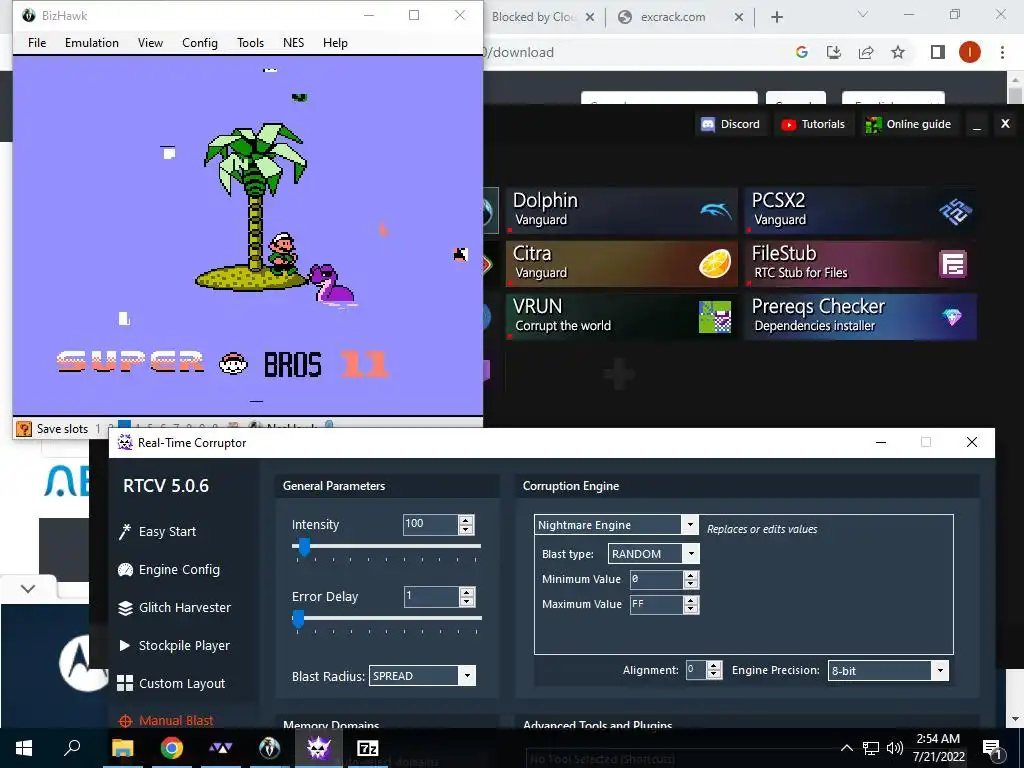
Task: Open Custom Layout in RTCV sidebar
Action: pyautogui.click(x=171, y=683)
